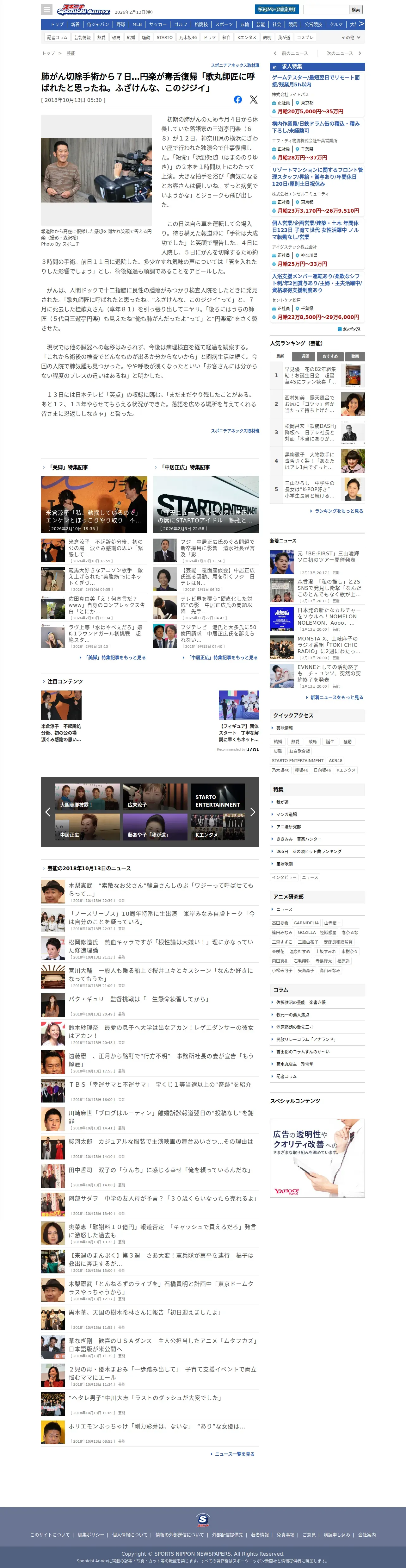Open the article photo of Enraku
This screenshot has height=1568, width=406.
click(x=97, y=171)
